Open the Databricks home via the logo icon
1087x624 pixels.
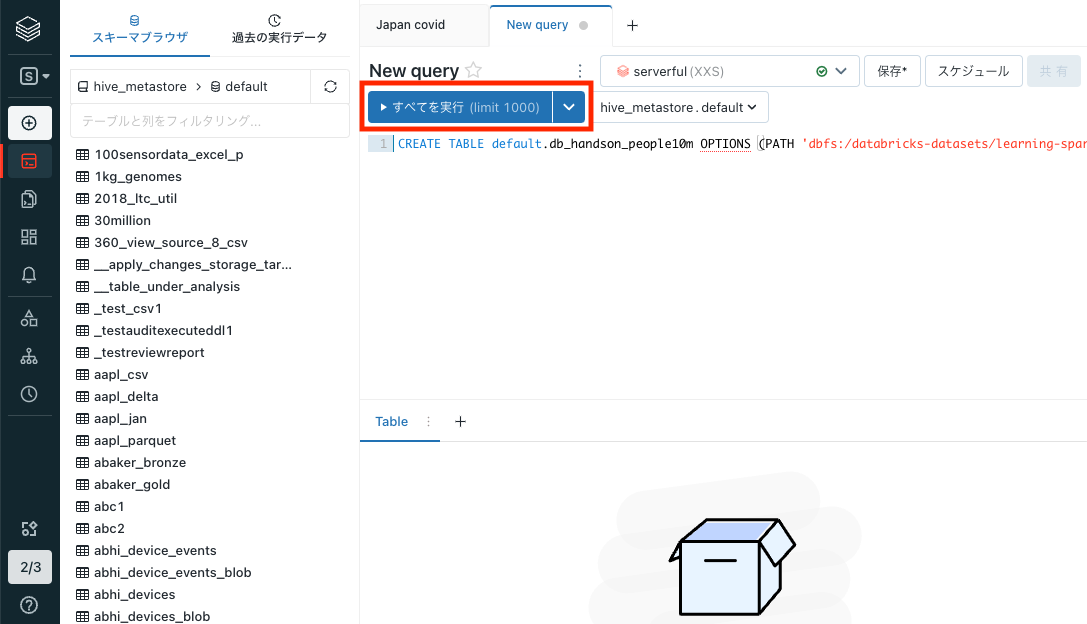click(x=27, y=27)
